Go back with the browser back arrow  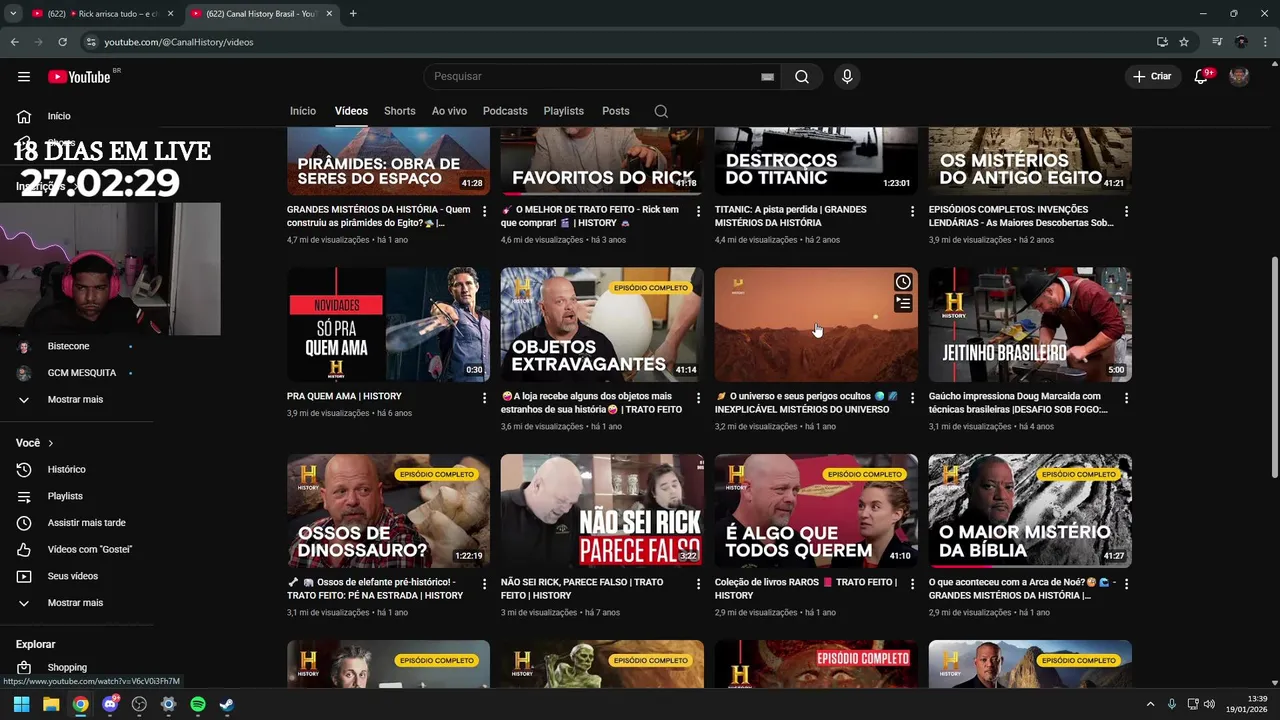coord(14,42)
